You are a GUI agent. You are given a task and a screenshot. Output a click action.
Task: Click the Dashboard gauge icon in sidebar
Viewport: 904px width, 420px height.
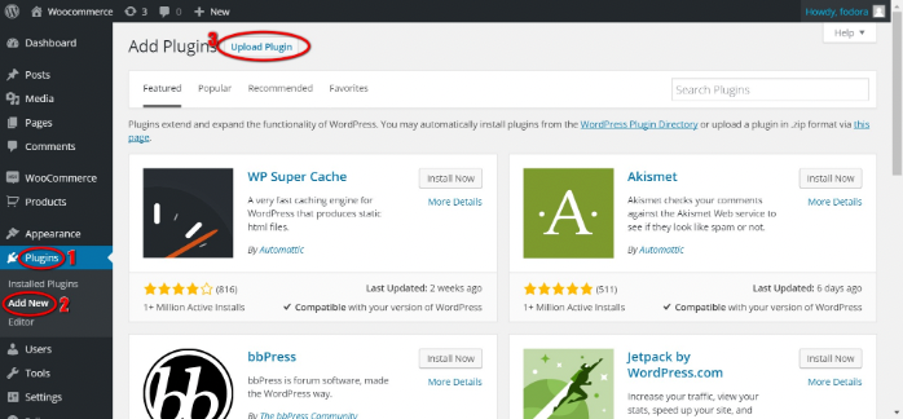(13, 43)
